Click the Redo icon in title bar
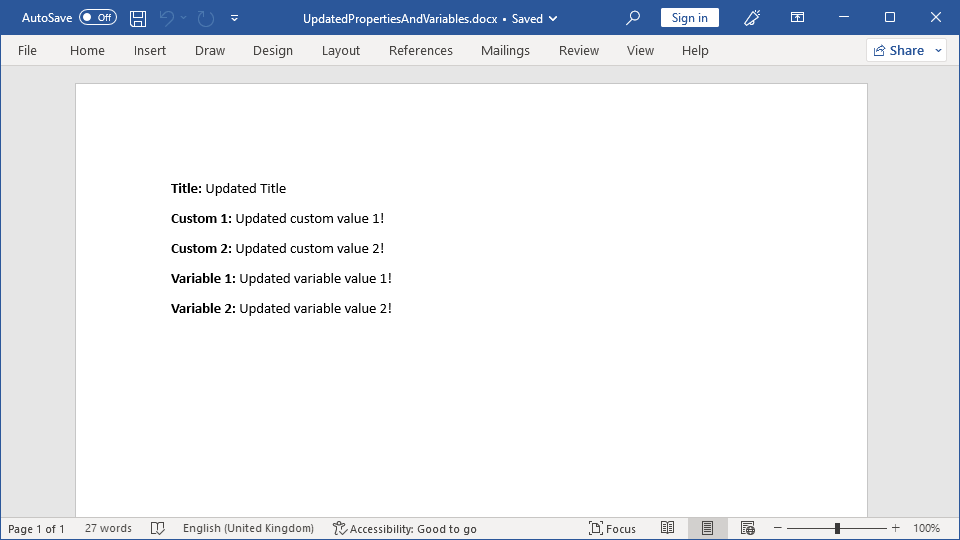The image size is (960, 540). [205, 18]
